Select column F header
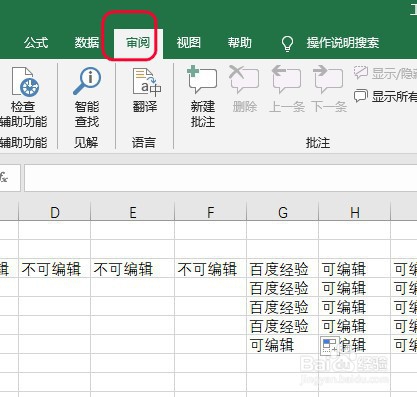The image size is (417, 397). tap(210, 212)
